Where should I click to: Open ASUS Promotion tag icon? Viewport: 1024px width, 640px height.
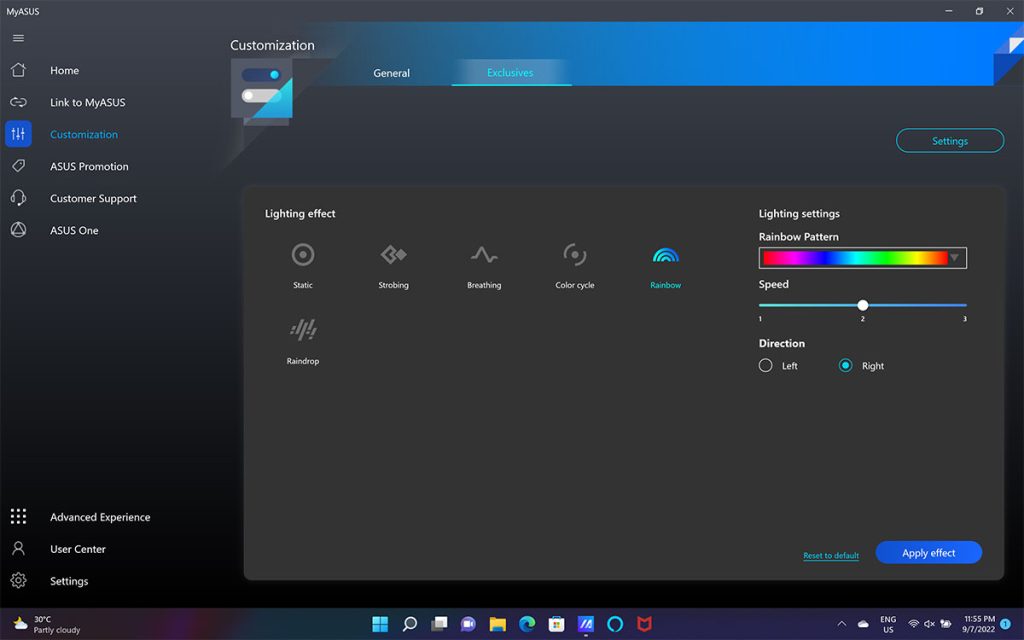pos(18,166)
